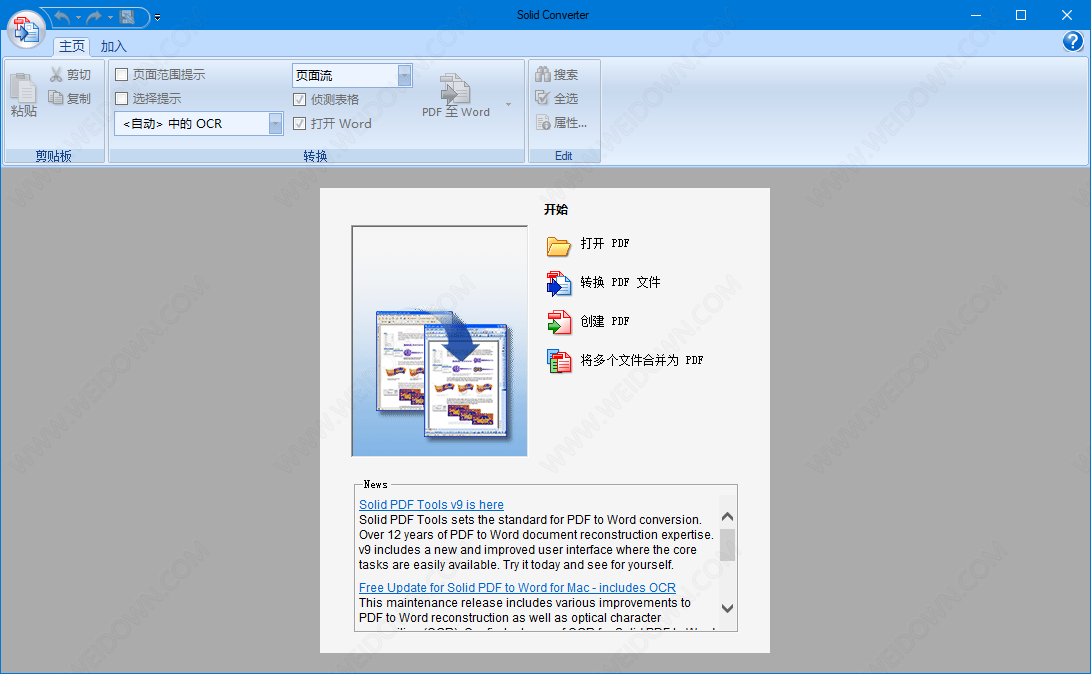Click the 全选 select all icon

(x=543, y=97)
